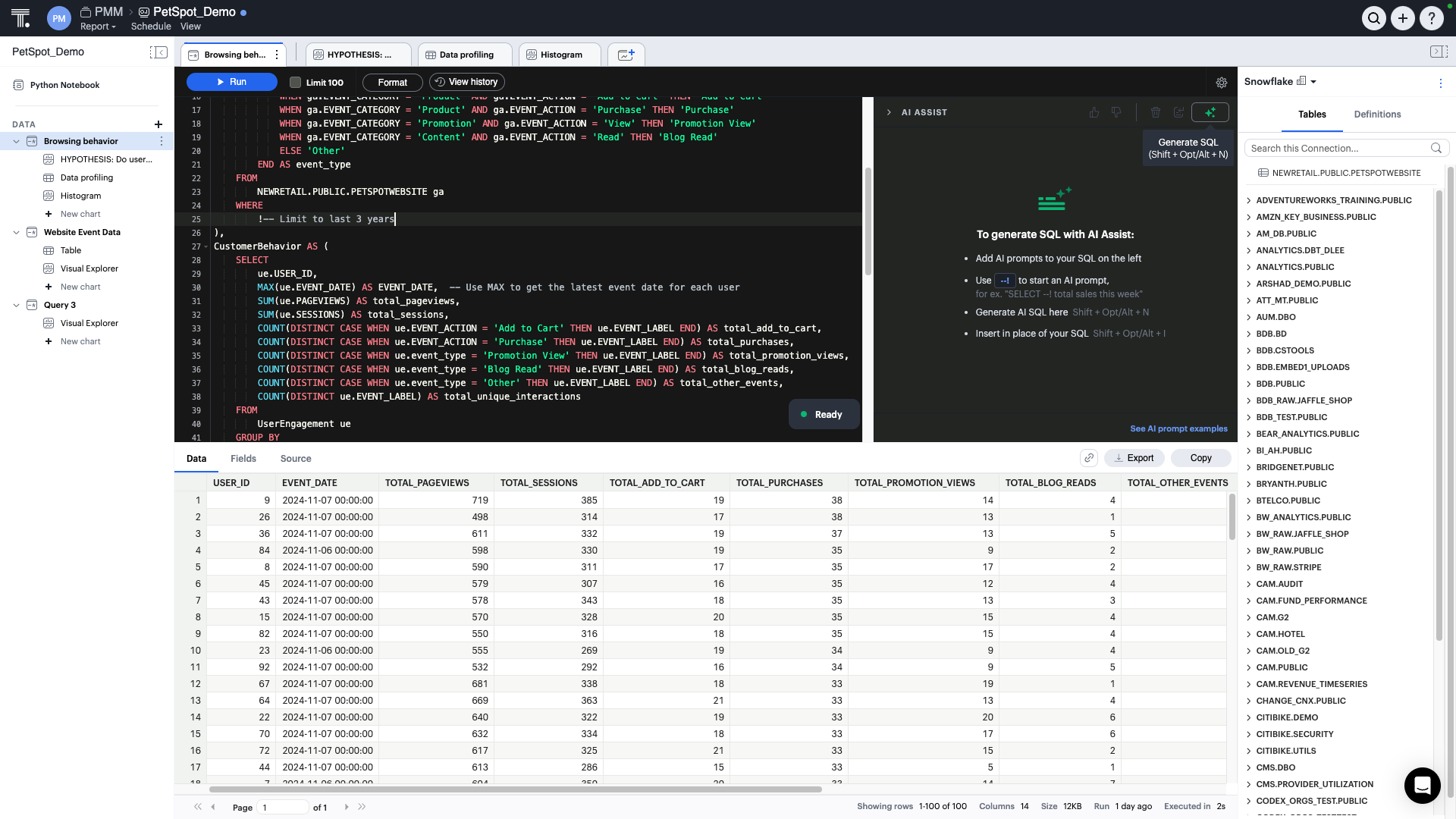Copy the results link icon

[x=1088, y=458]
